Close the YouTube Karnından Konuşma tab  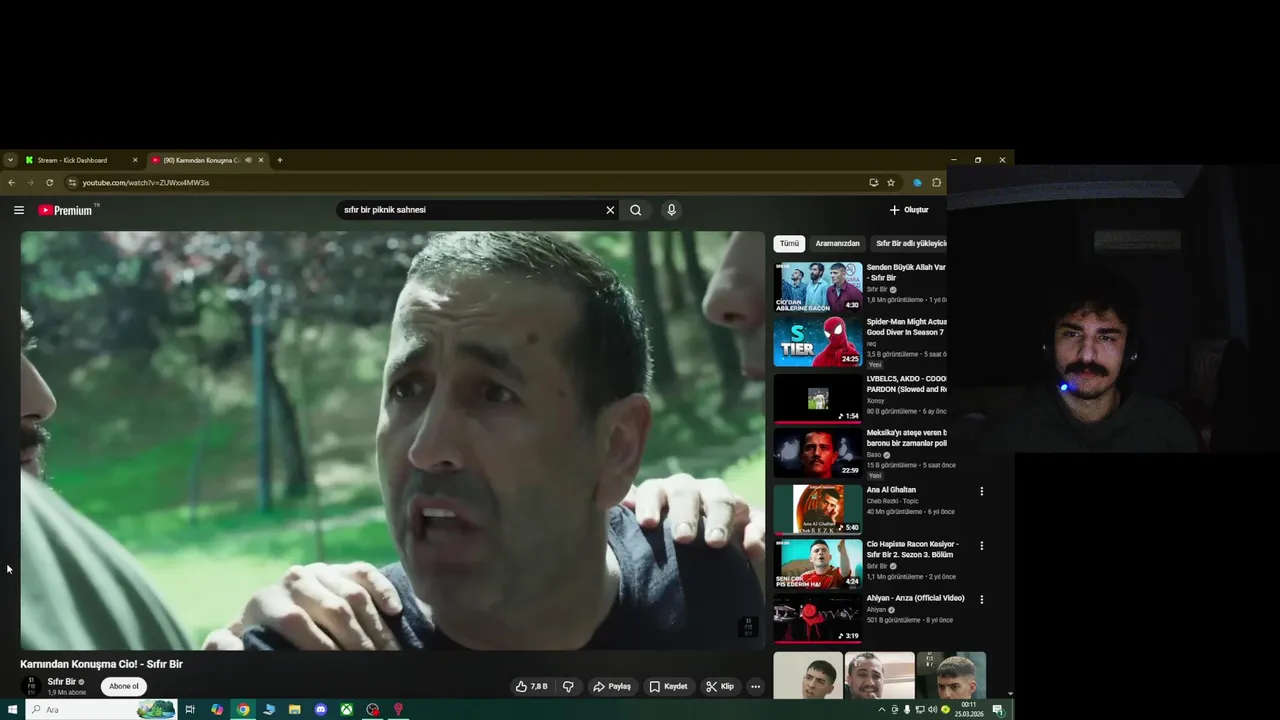coord(261,160)
